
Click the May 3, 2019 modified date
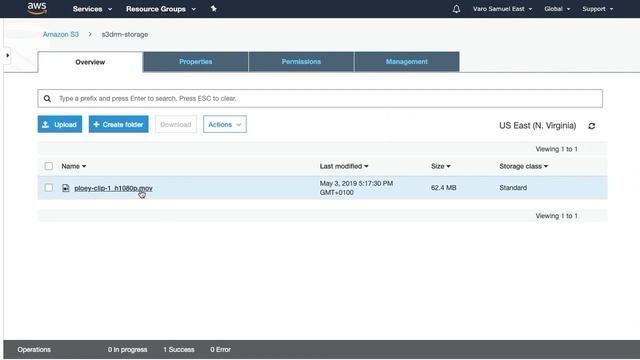coord(356,188)
